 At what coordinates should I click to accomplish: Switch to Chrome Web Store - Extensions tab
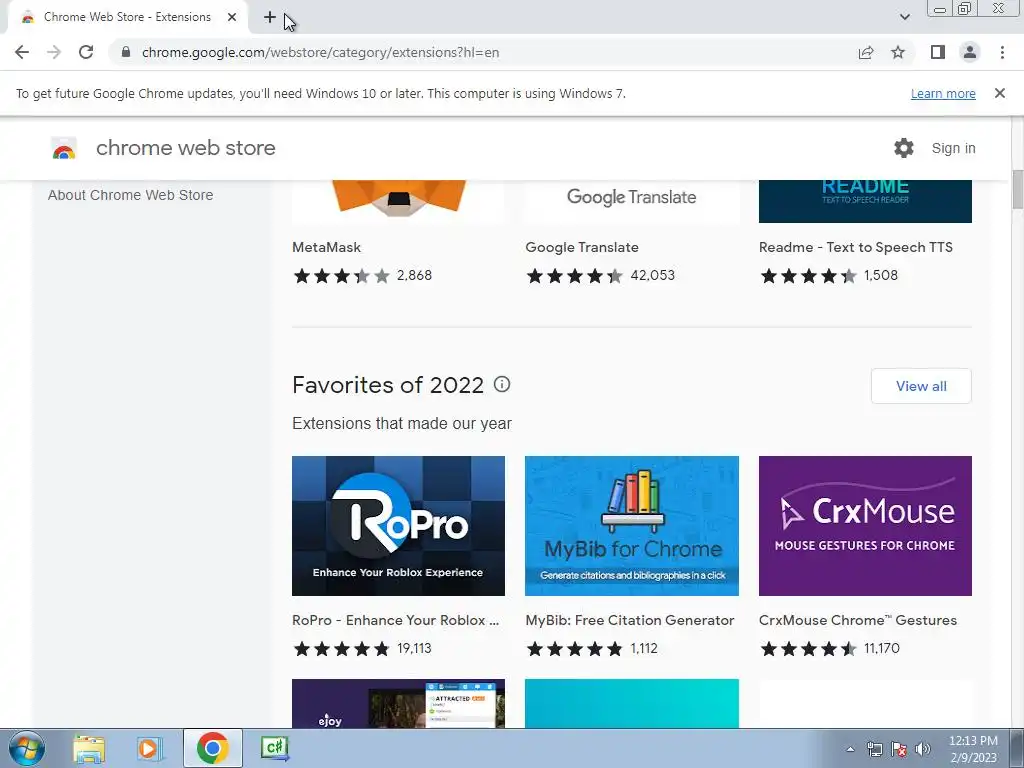127,17
